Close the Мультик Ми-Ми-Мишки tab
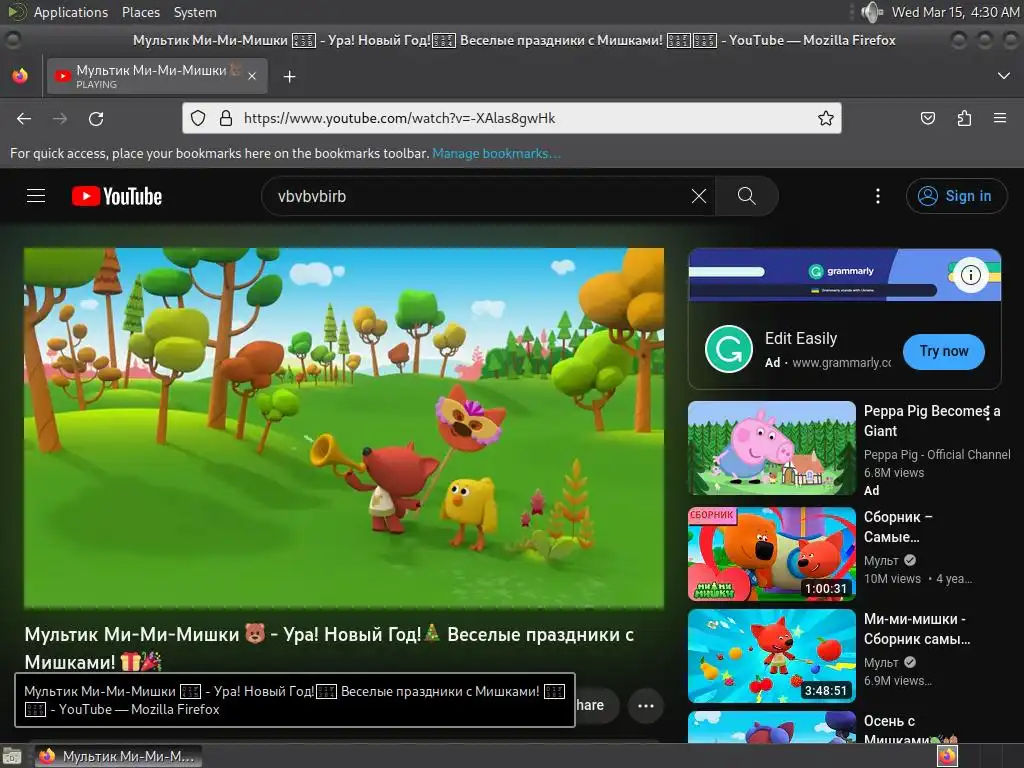The height and width of the screenshot is (768, 1024). pos(252,76)
